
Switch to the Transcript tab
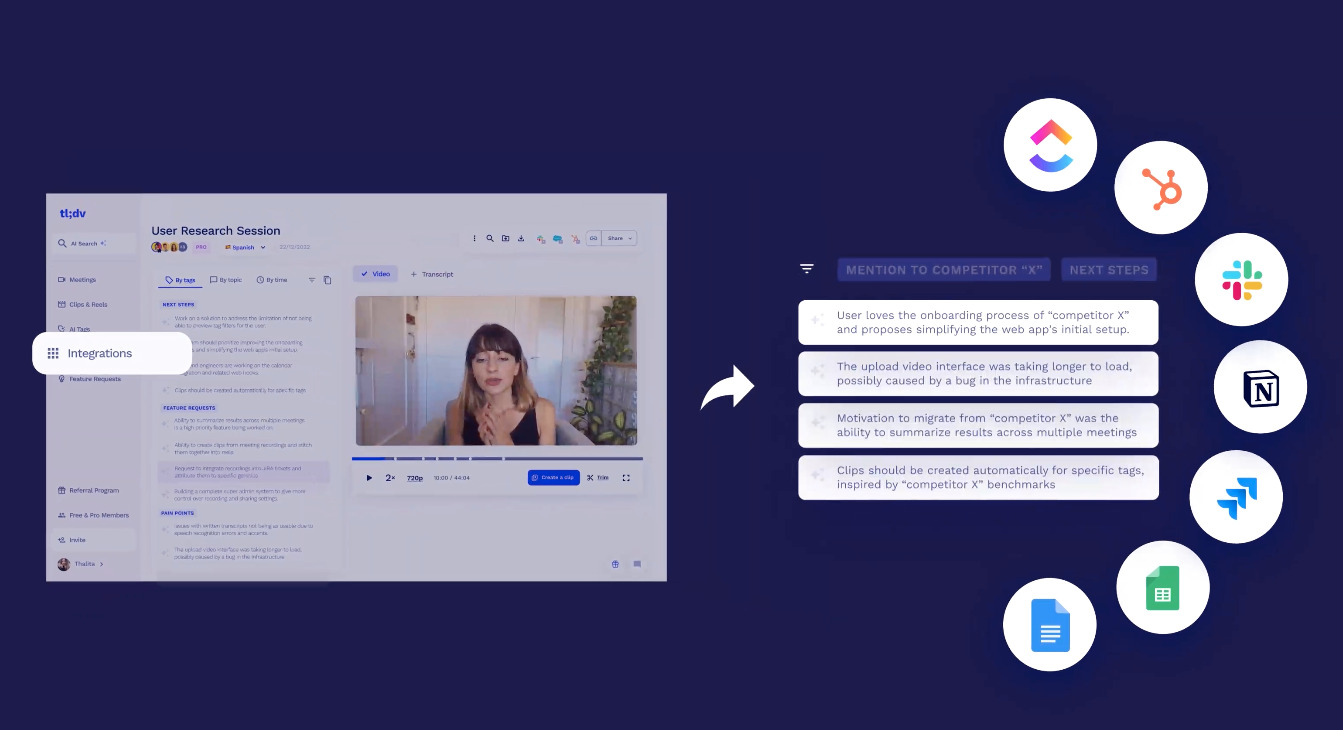click(x=432, y=274)
